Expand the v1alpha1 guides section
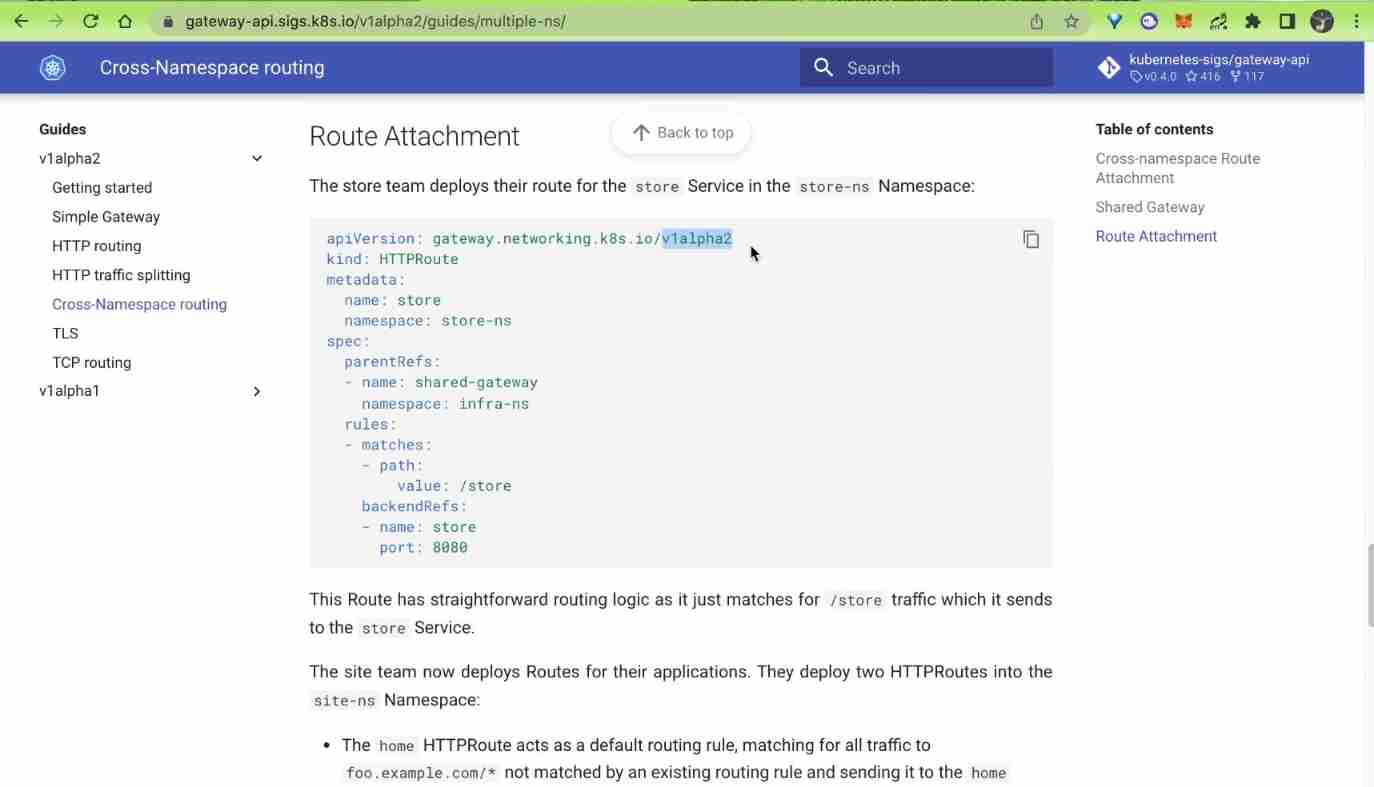This screenshot has height=787, width=1374. pyautogui.click(x=257, y=391)
